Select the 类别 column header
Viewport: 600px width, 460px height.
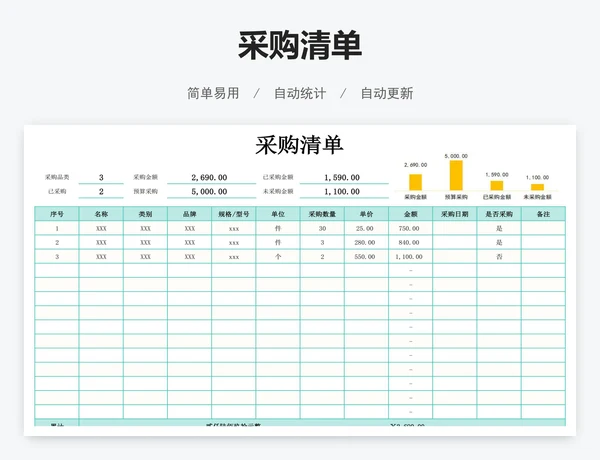145,214
